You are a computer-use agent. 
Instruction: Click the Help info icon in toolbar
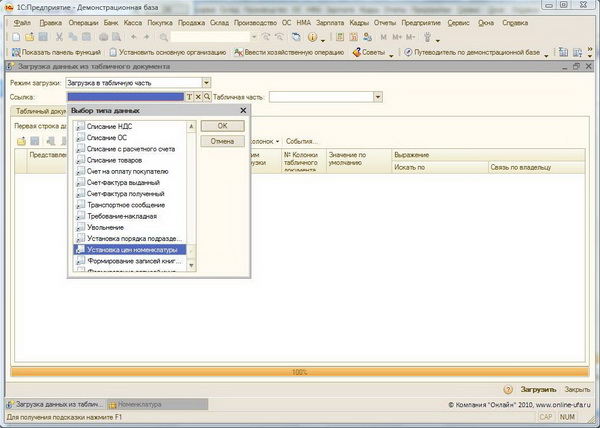click(x=312, y=37)
